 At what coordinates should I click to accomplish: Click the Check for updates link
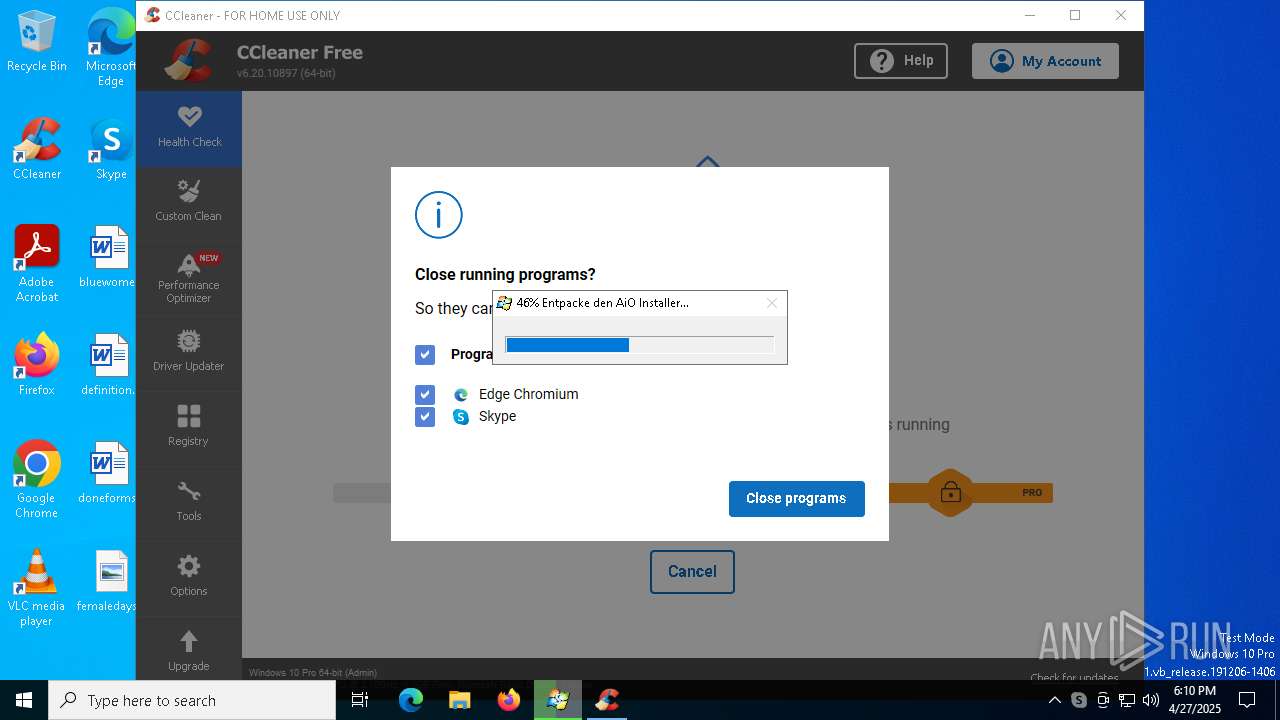pyautogui.click(x=1074, y=677)
